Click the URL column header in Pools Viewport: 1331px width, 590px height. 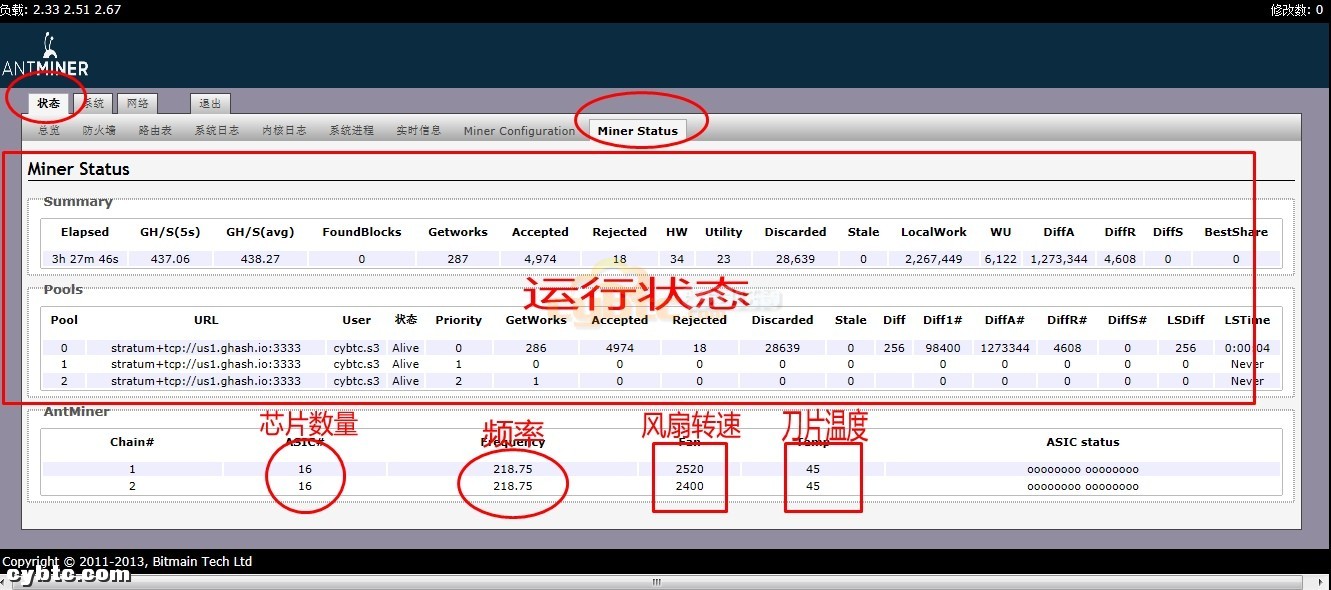206,320
